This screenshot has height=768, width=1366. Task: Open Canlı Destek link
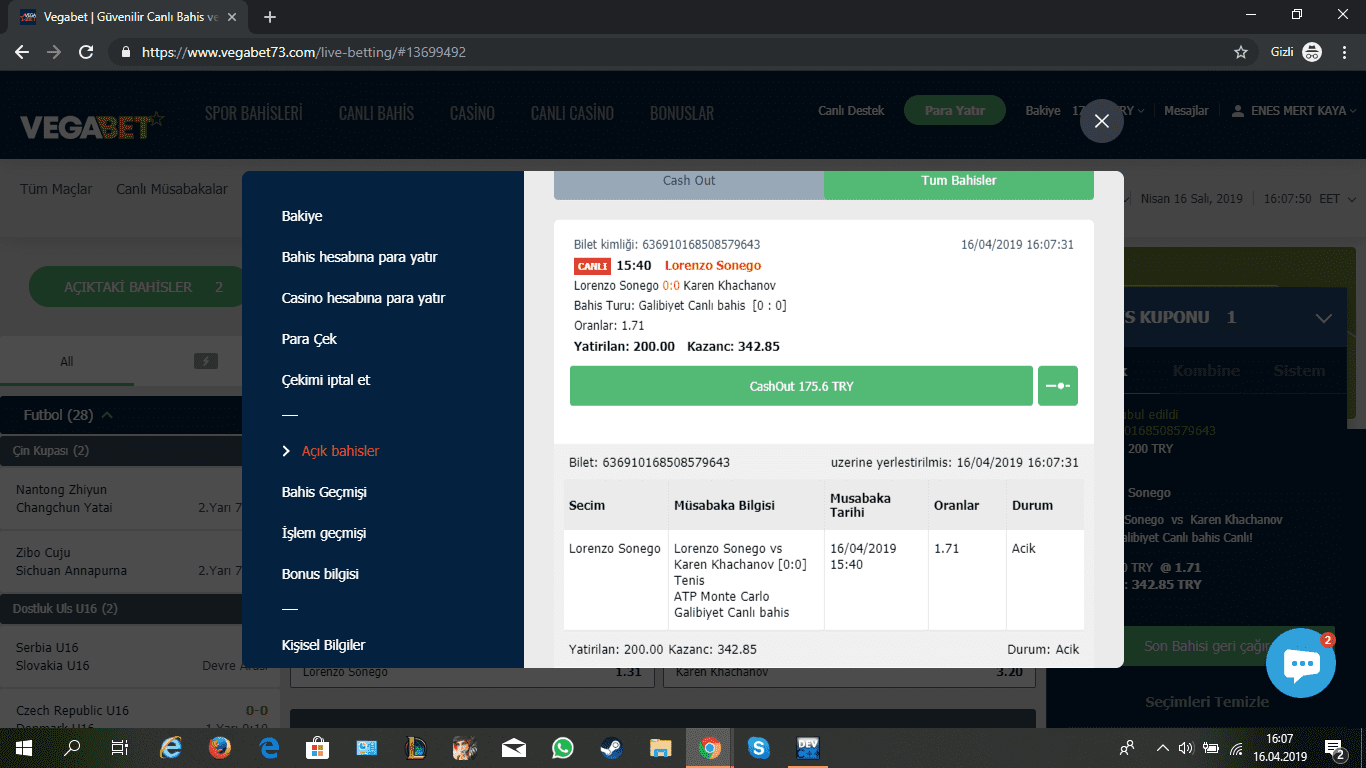point(851,110)
